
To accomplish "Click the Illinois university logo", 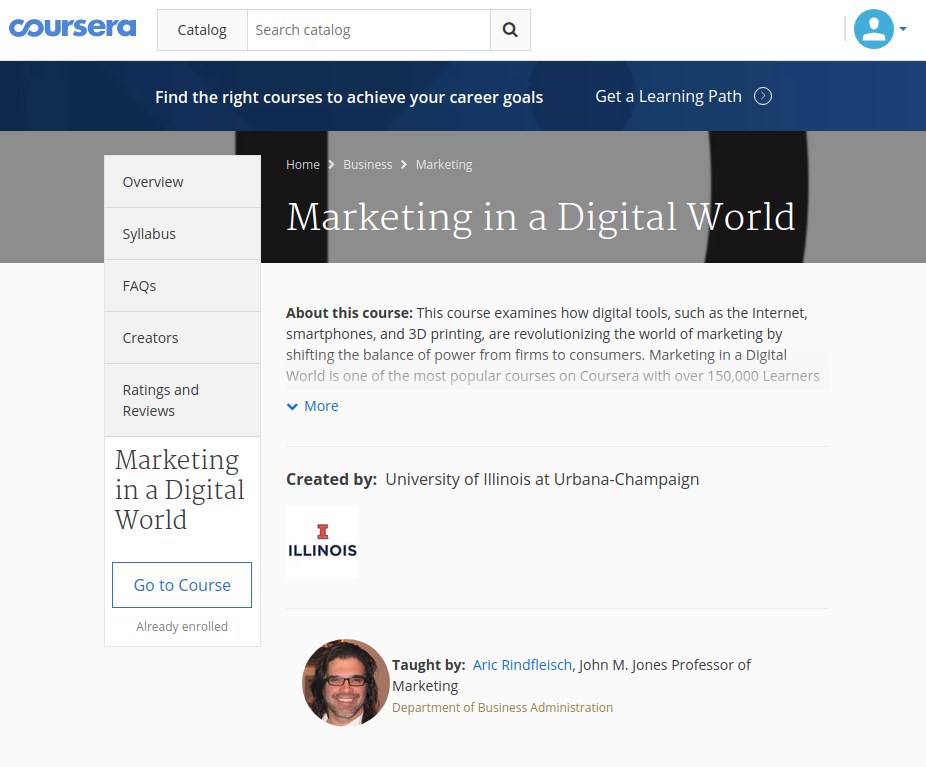I will [x=322, y=541].
